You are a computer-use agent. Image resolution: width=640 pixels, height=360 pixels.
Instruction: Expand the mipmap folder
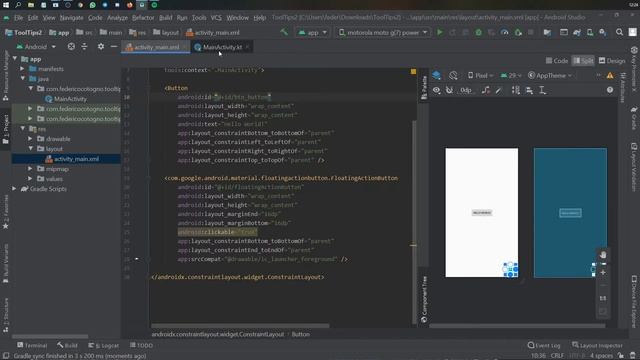pos(30,169)
